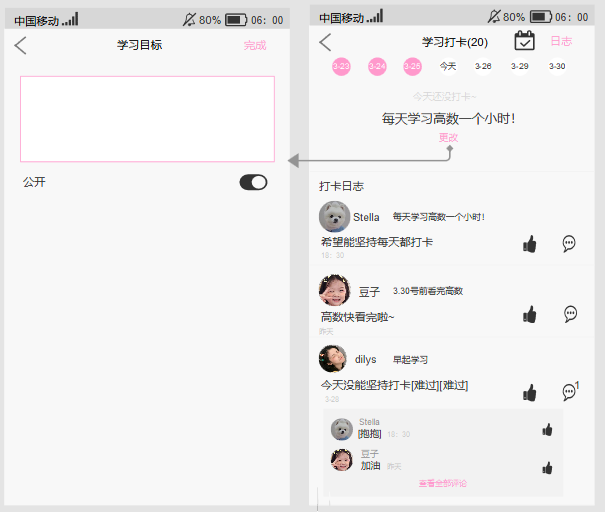Select the 3-30 date
Viewport: 605px width, 512px height.
point(557,66)
